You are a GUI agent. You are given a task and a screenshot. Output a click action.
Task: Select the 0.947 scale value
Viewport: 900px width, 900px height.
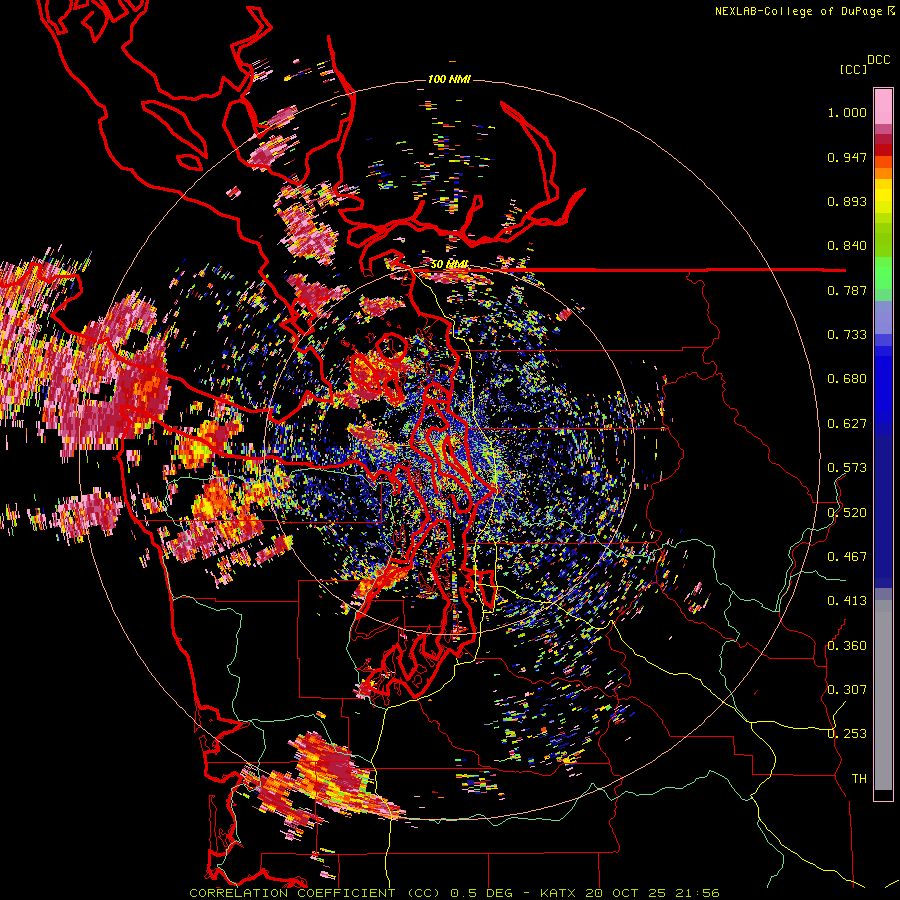pos(847,157)
